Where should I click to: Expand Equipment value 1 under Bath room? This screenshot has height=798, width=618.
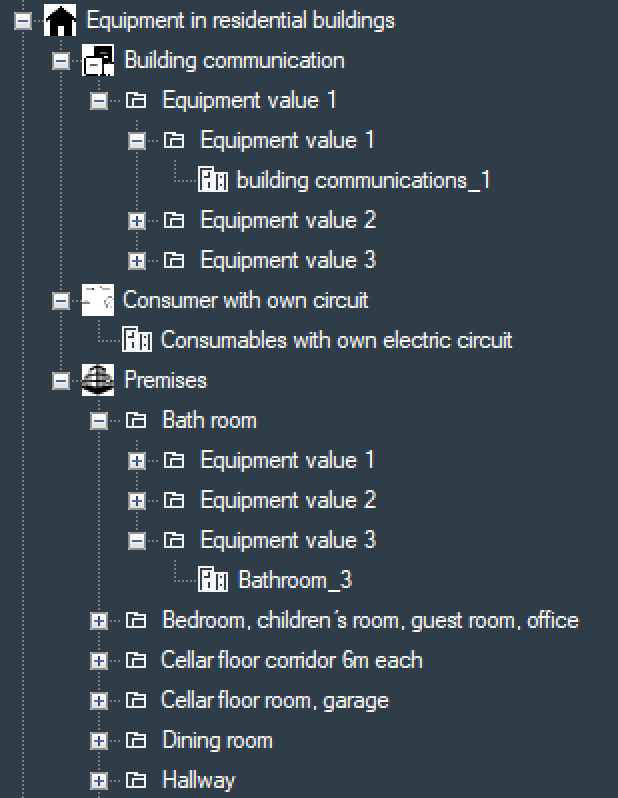pos(137,461)
